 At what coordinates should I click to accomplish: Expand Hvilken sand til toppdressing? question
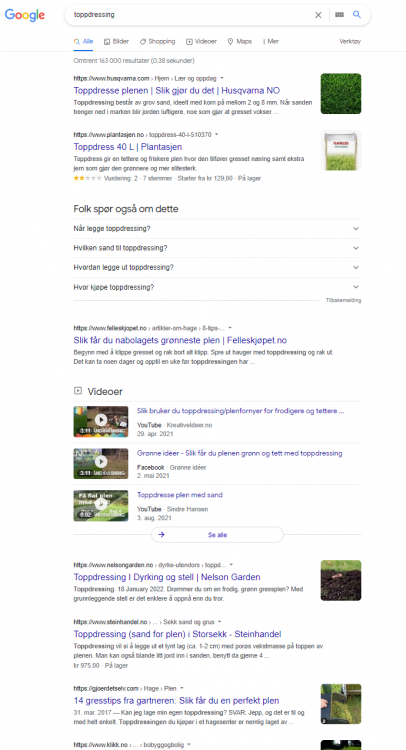pos(217,248)
